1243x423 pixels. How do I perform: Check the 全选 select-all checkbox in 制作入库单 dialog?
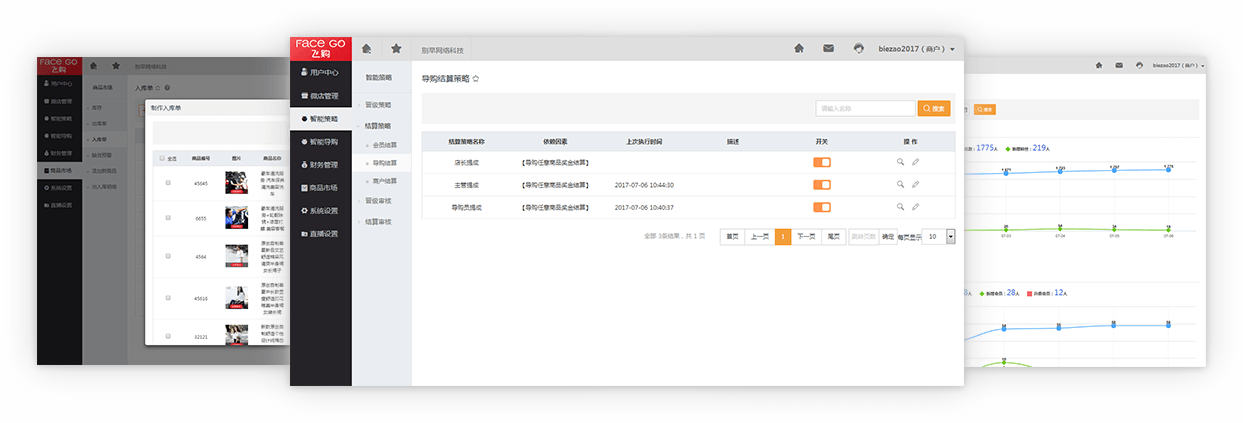point(161,158)
